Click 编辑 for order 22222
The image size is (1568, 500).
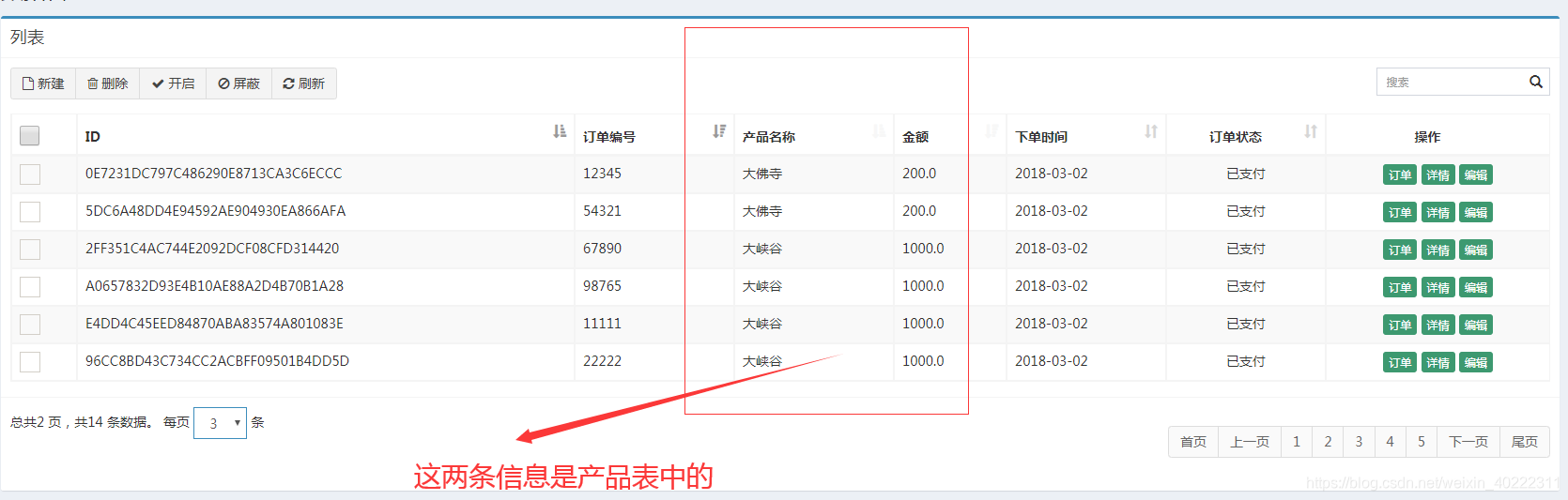click(1476, 362)
